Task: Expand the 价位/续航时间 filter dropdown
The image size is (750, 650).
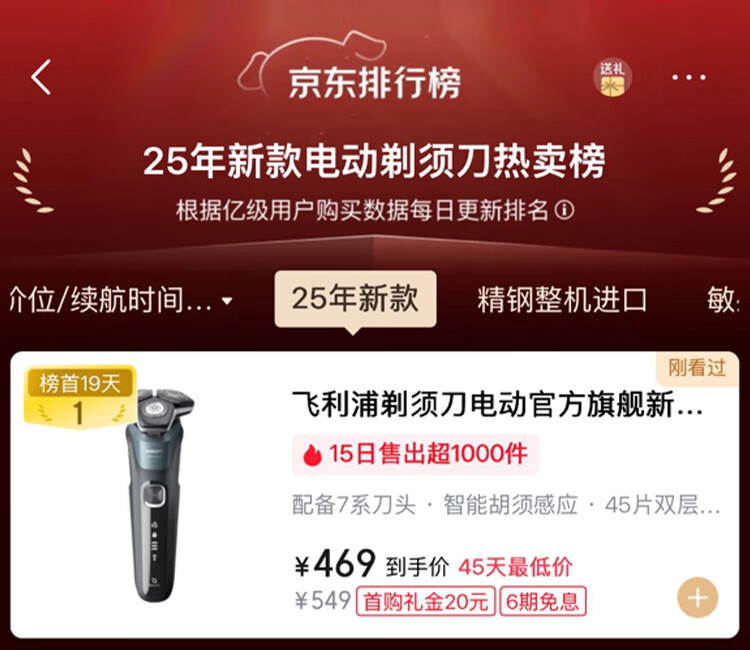Action: pos(121,300)
